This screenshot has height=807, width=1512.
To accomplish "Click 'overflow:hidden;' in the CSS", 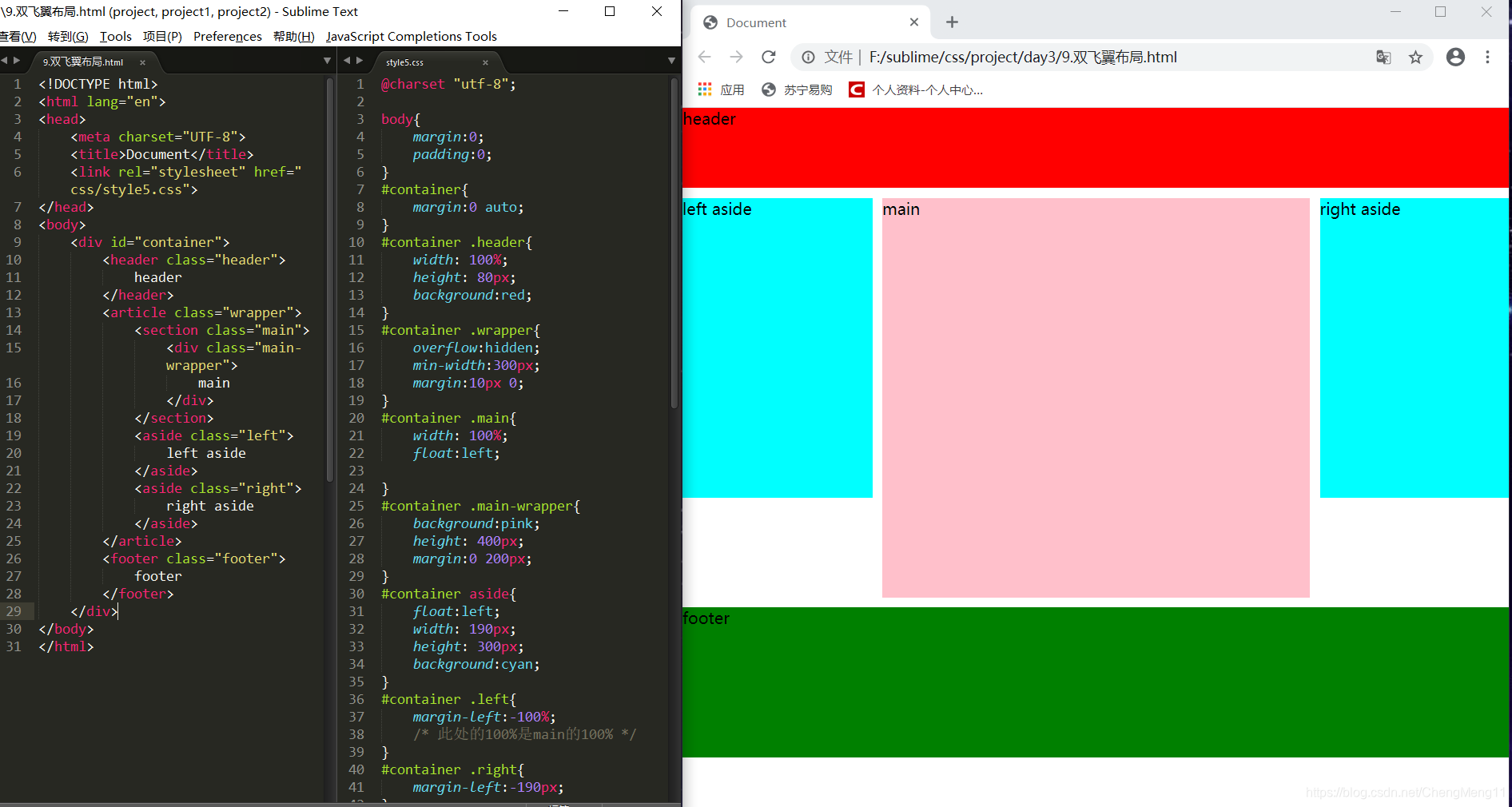I will coord(476,348).
